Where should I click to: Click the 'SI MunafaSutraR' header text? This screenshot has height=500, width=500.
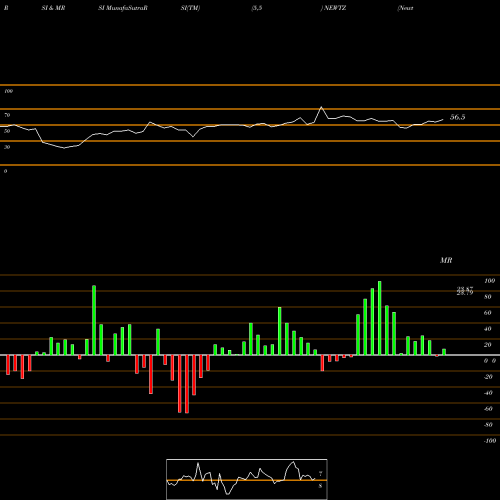point(123,8)
